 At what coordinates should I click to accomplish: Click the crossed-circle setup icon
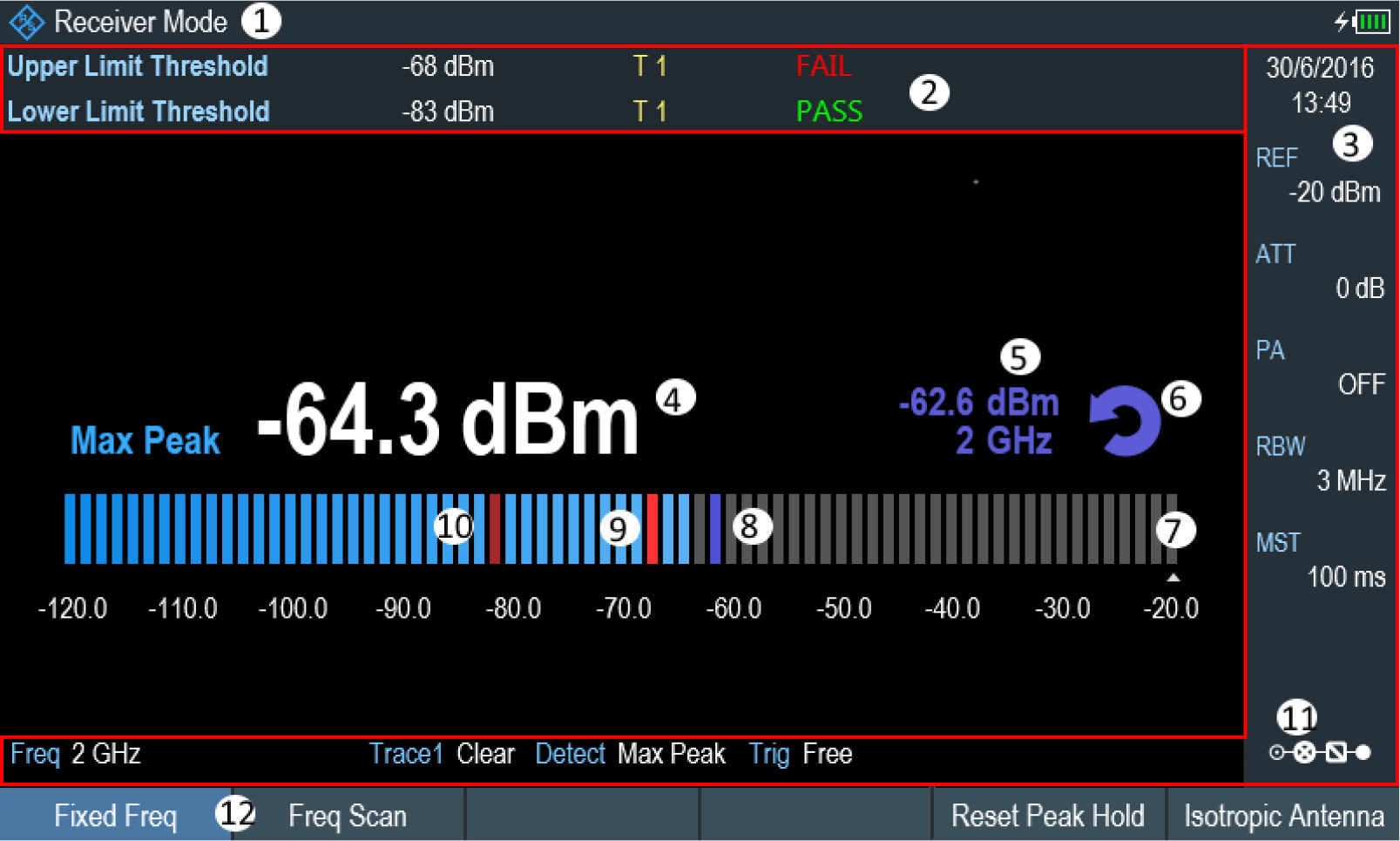1304,752
